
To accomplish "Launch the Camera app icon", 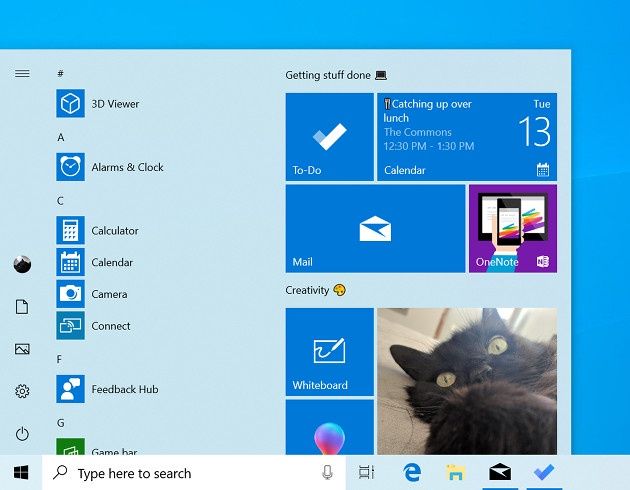I will (x=70, y=294).
